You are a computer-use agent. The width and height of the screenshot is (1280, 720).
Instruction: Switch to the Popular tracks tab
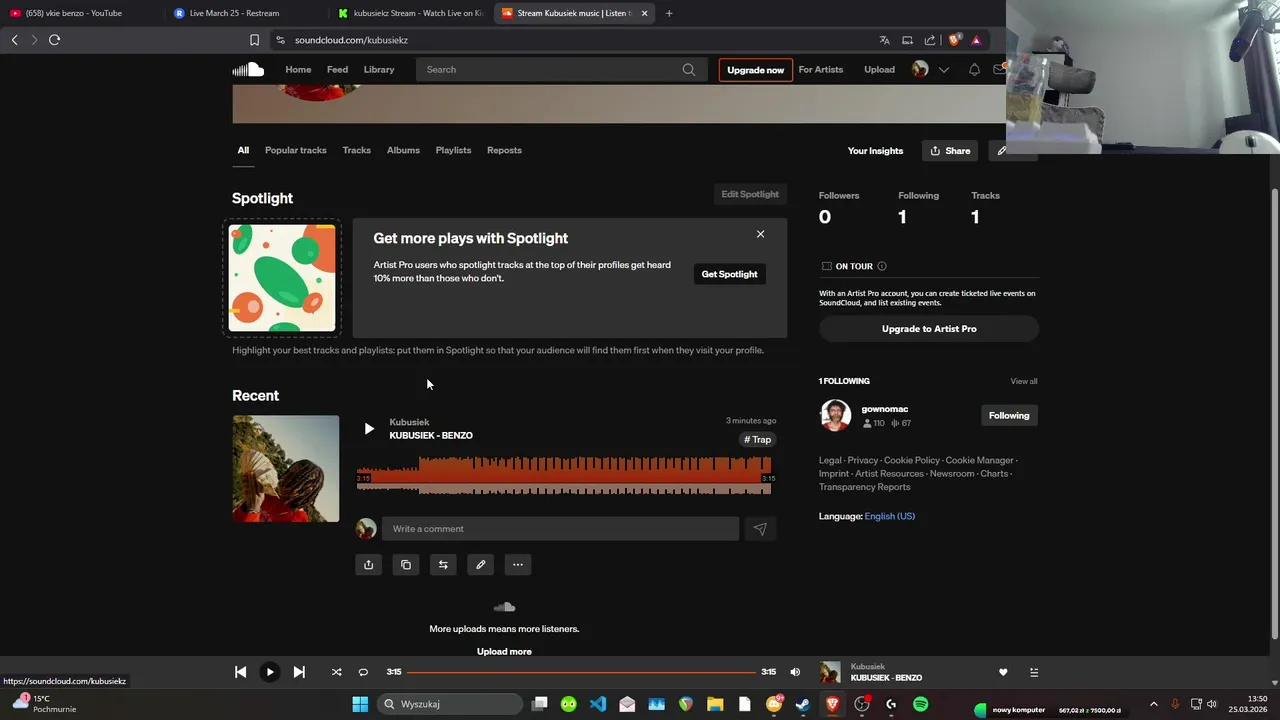tap(295, 150)
